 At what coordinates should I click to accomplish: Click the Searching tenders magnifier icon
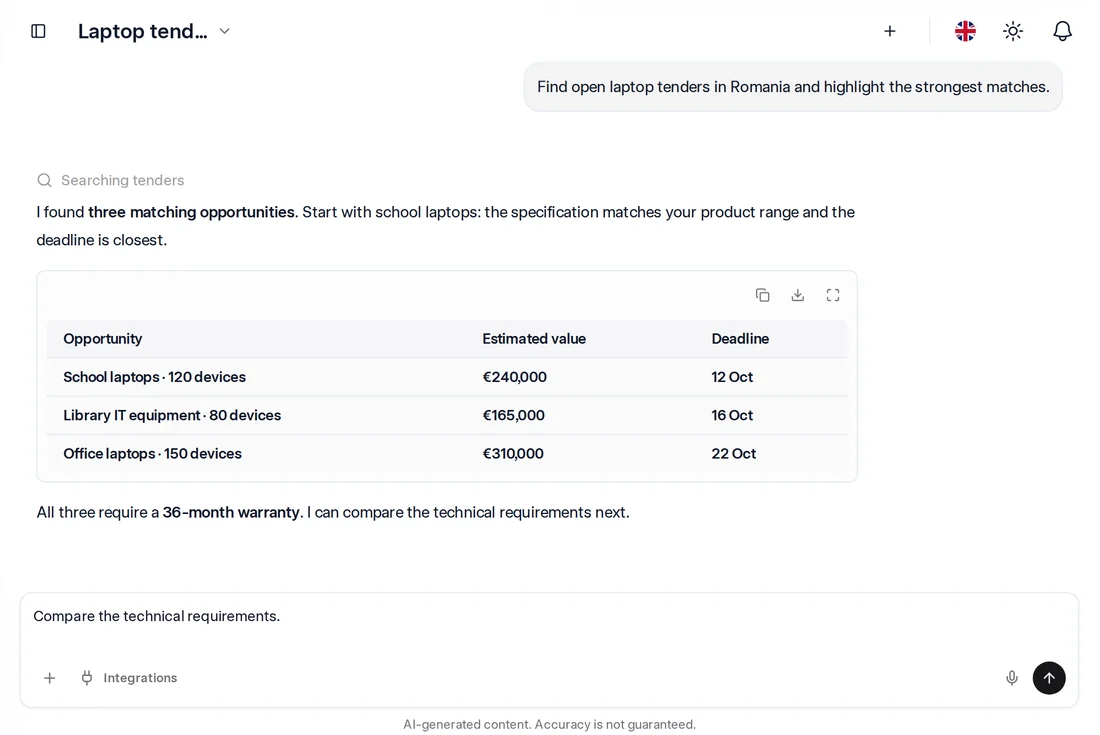pyautogui.click(x=44, y=180)
